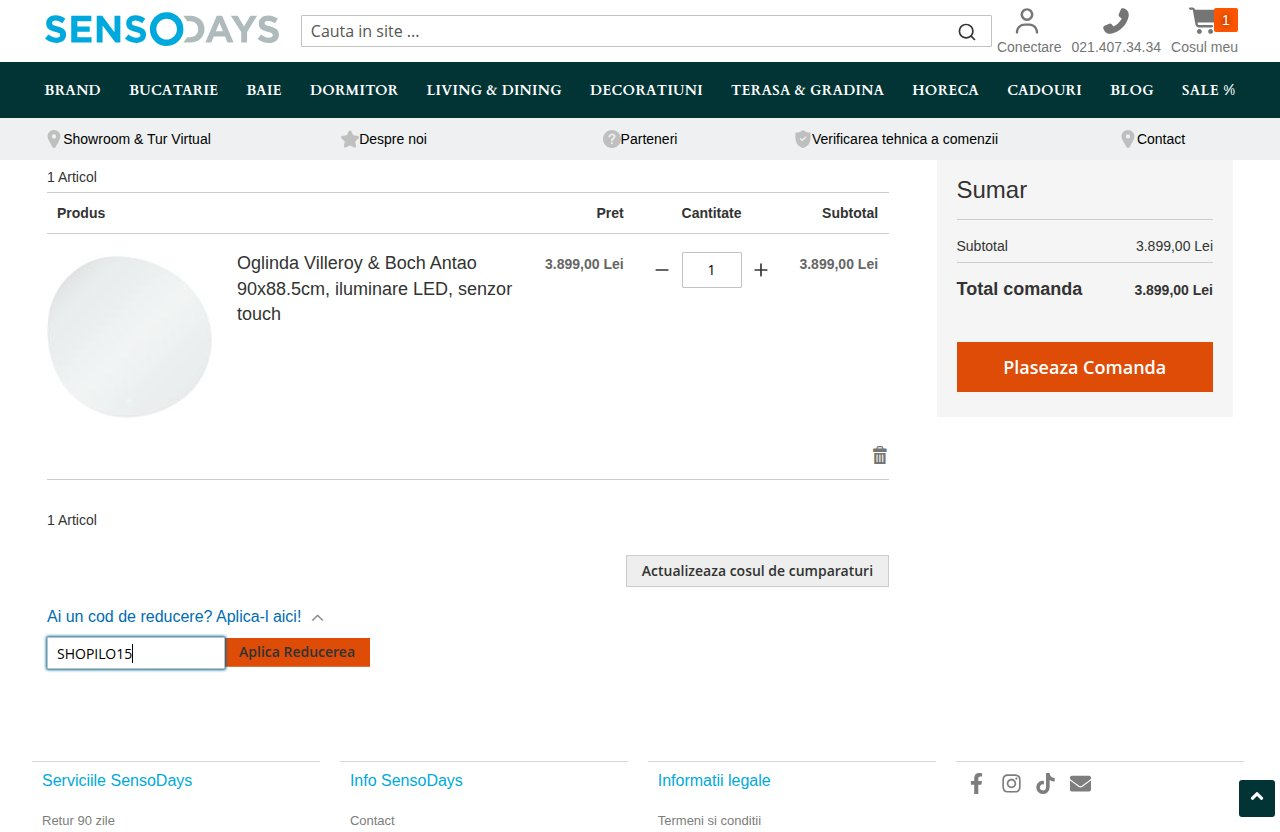Screen dimensions: 1280x832
Task: Open the TERASA & GRADINA menu
Action: tap(807, 90)
